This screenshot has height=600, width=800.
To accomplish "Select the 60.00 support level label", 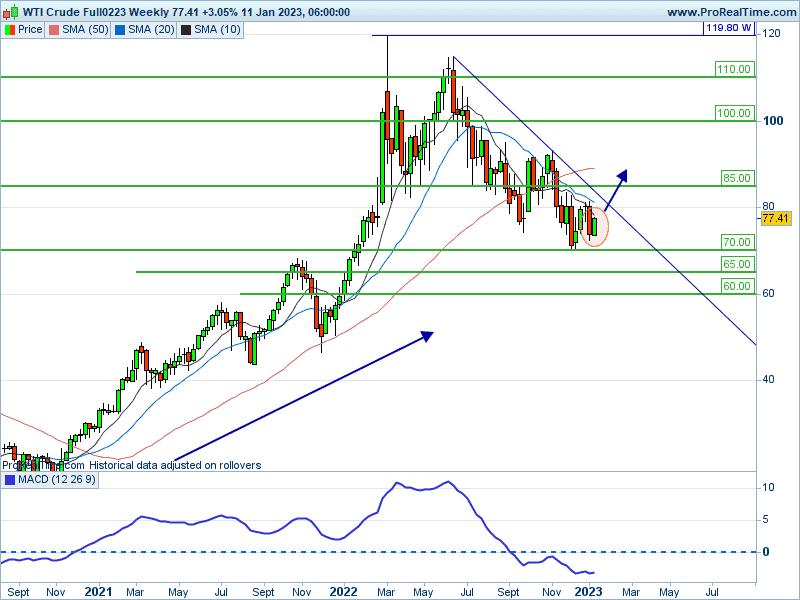I will click(736, 286).
